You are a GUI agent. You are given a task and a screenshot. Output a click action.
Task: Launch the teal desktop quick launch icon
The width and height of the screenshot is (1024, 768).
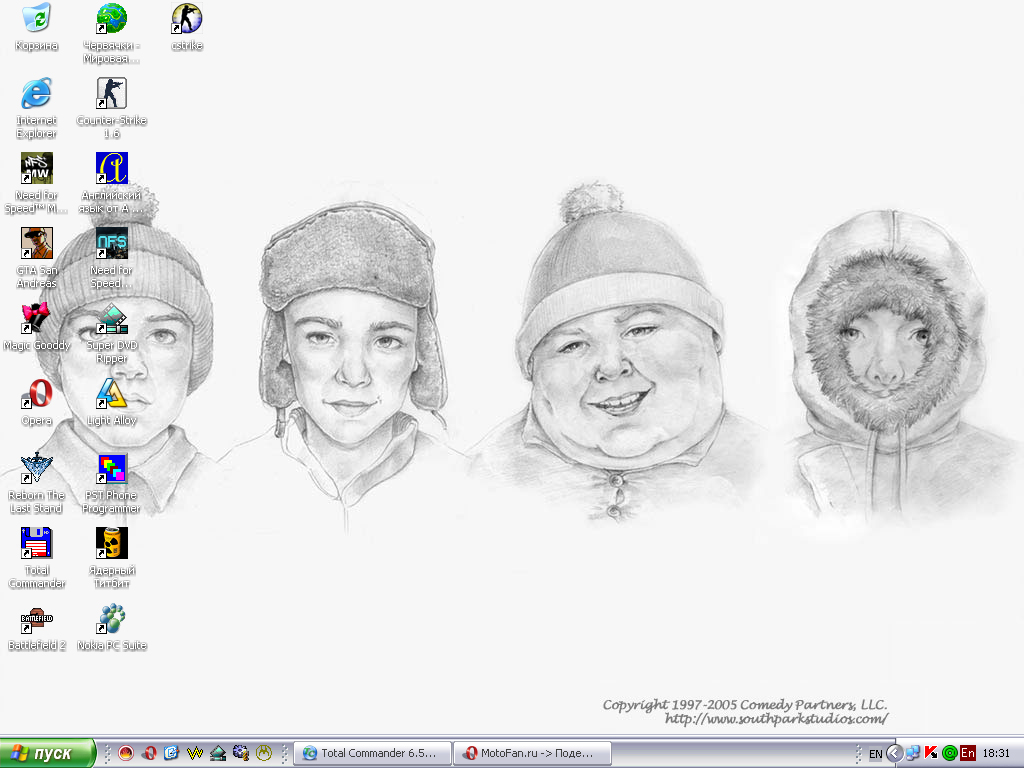coord(217,753)
